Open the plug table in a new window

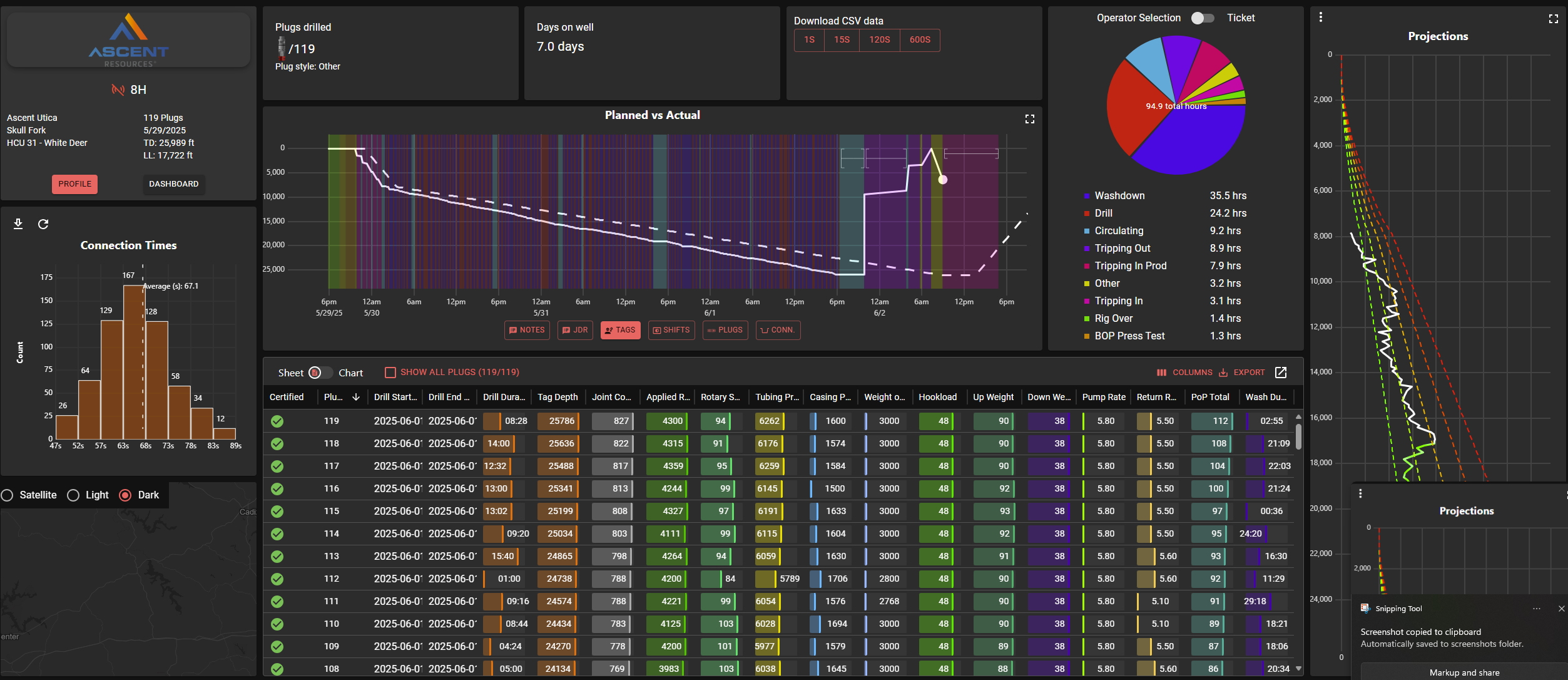[1281, 373]
